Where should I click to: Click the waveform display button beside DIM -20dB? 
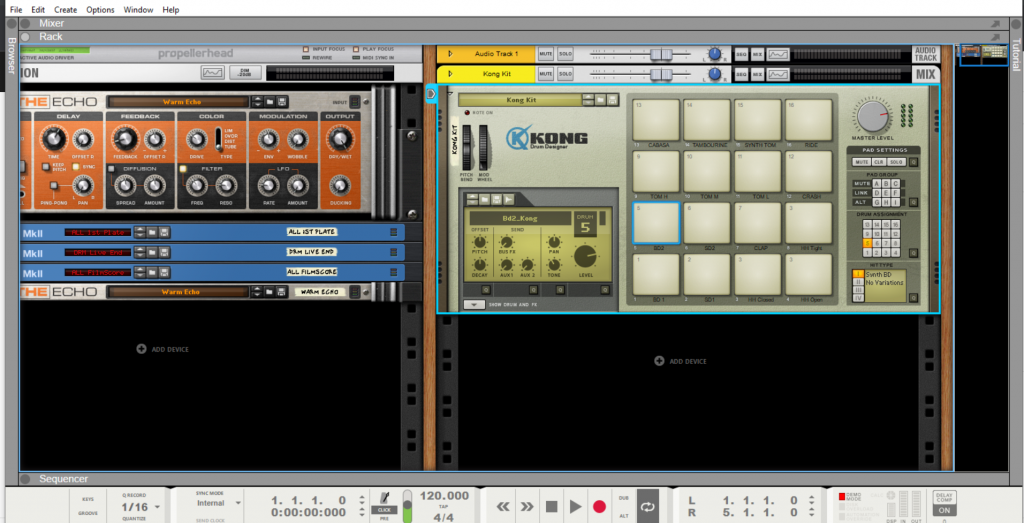[x=212, y=72]
